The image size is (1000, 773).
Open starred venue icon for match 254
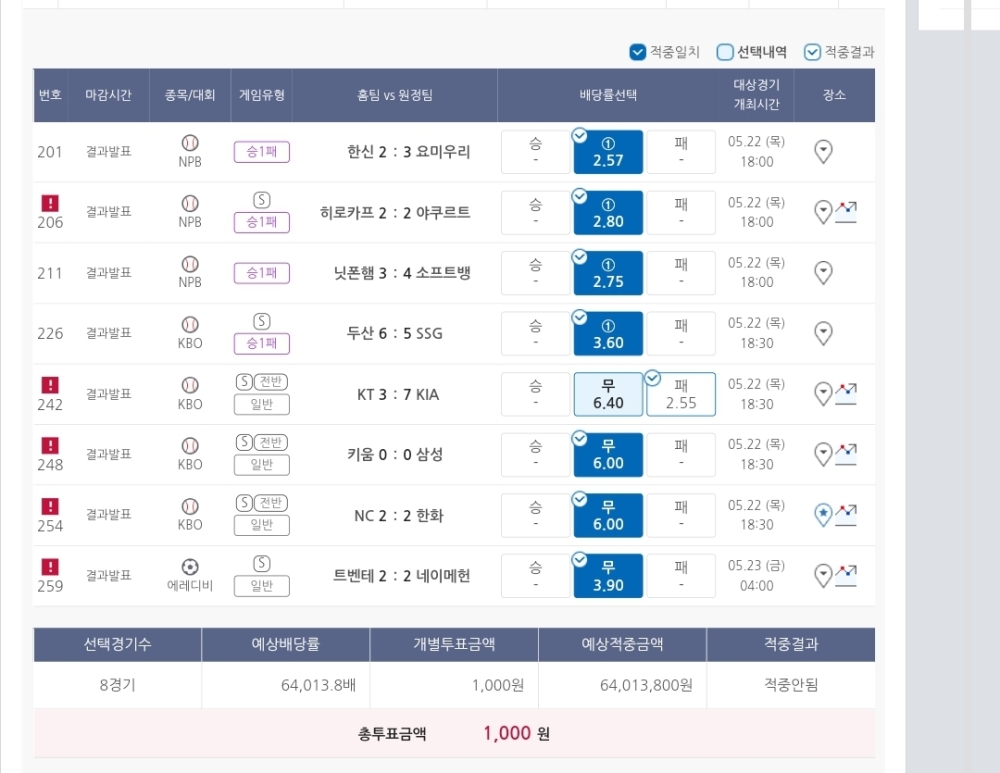click(823, 515)
